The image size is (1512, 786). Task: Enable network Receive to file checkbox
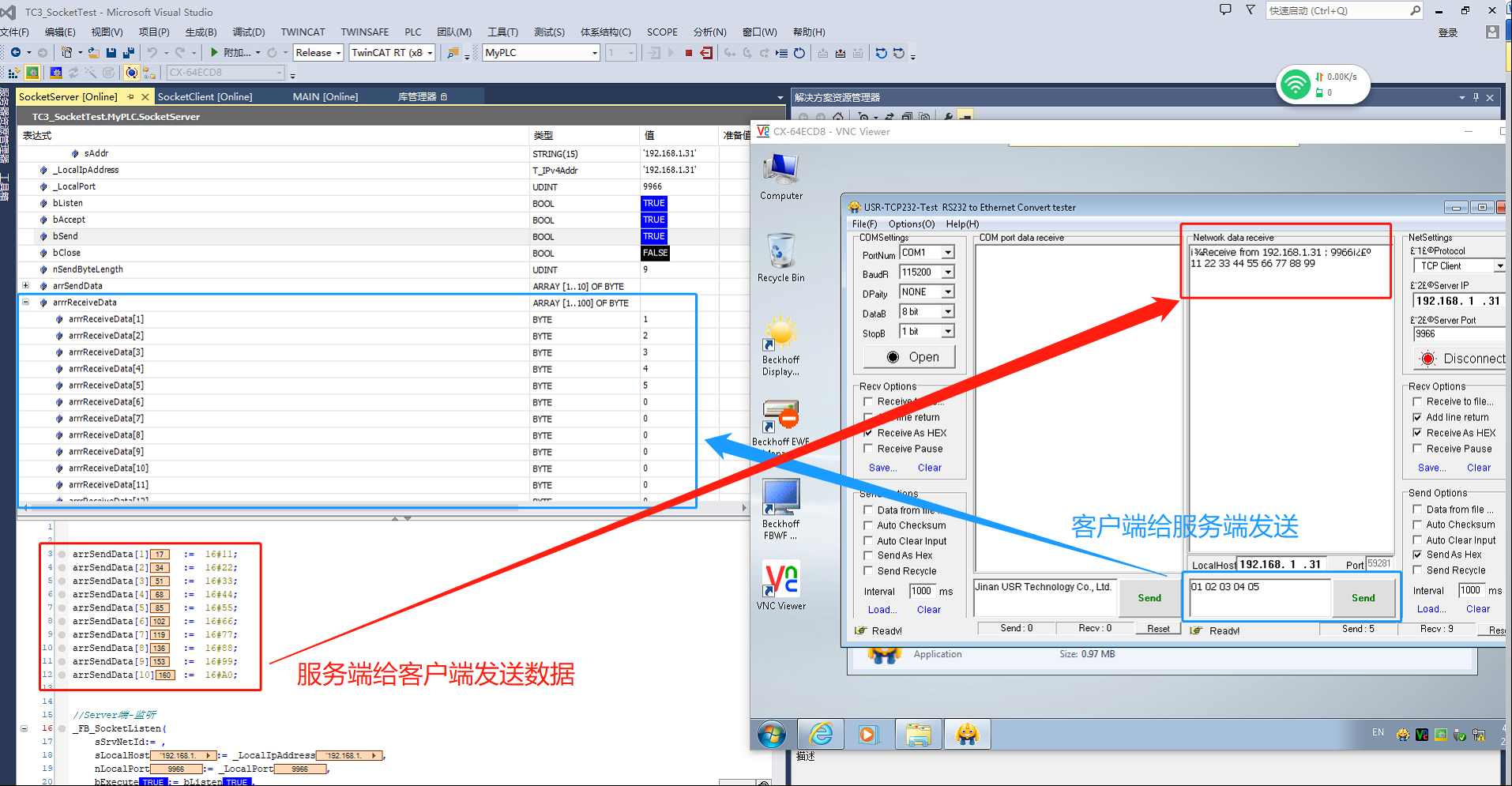(x=1417, y=401)
